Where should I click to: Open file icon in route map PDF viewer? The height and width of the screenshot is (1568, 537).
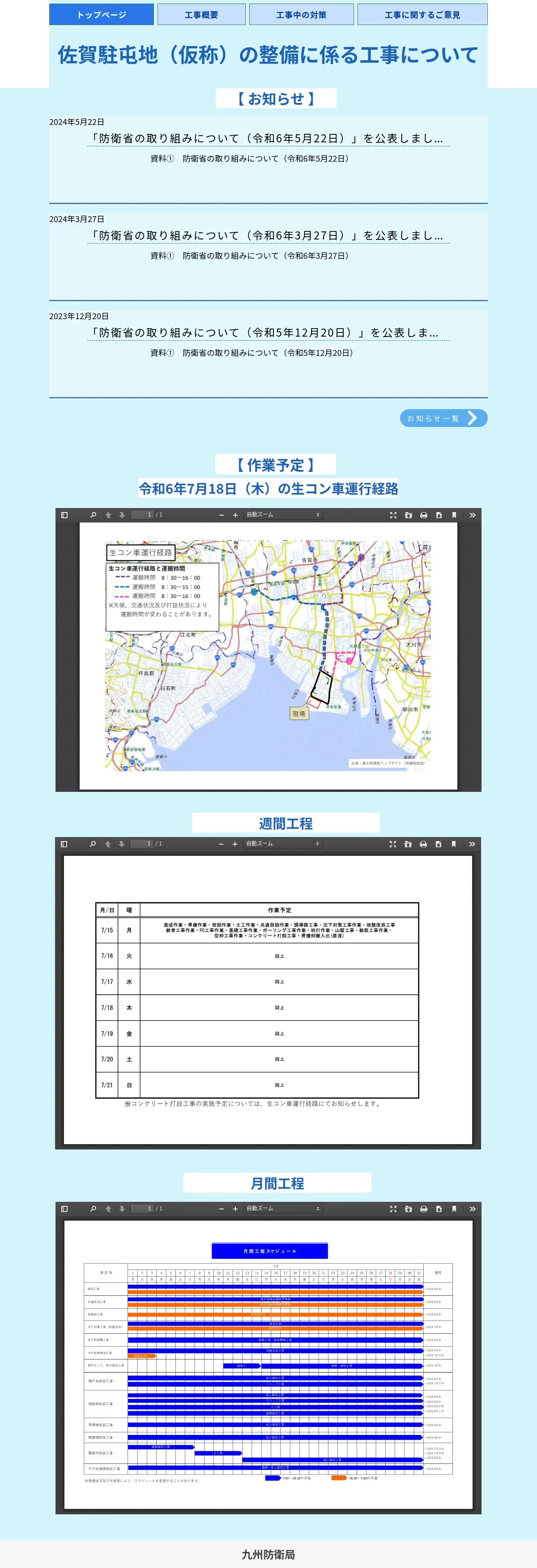coord(409,515)
